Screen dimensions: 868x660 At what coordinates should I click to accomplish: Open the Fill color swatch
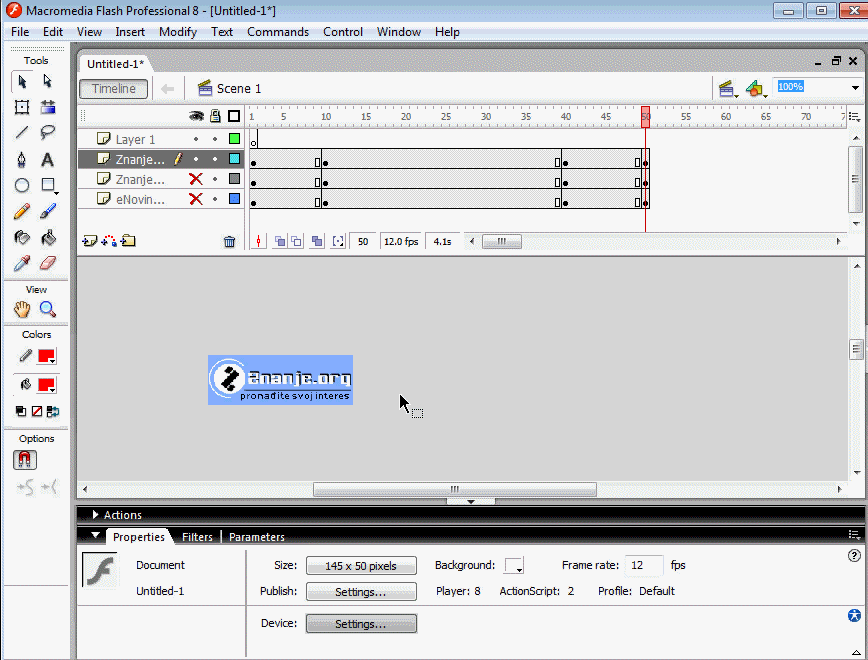46,385
